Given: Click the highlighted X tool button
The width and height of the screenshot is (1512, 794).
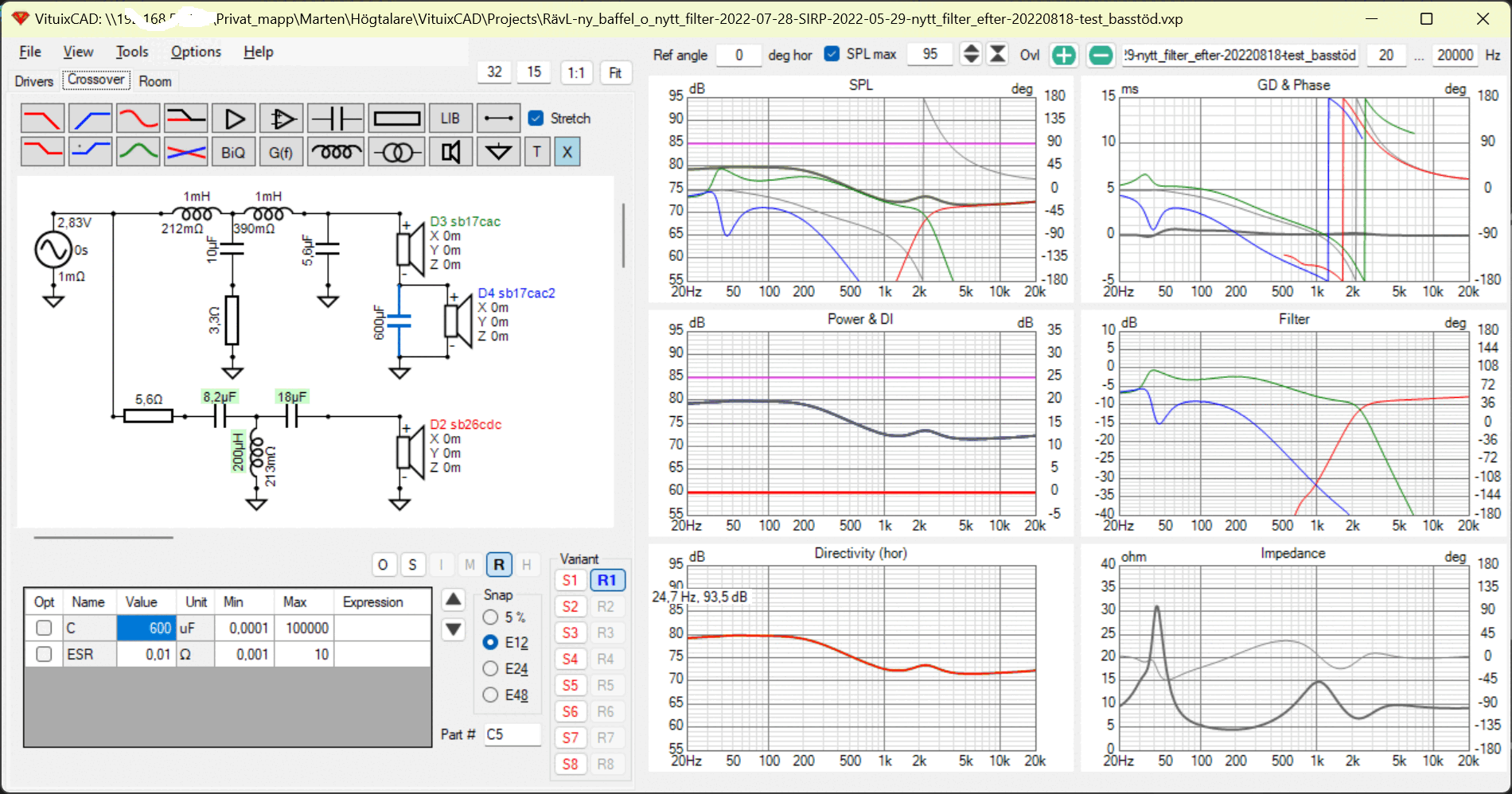Looking at the screenshot, I should click(567, 151).
